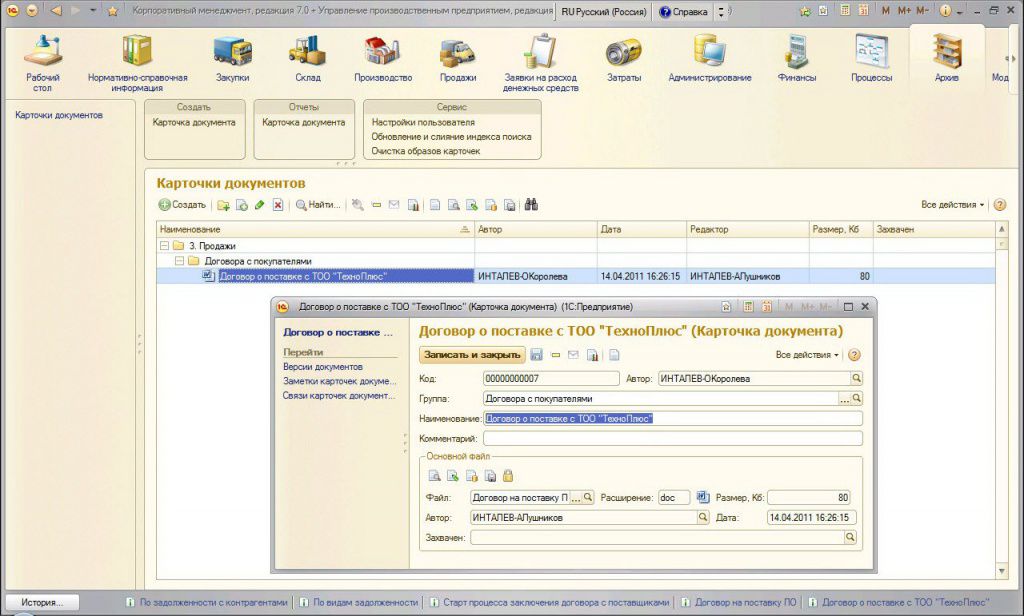Viewport: 1024px width, 616px height.
Task: Click the favorites star in title bar
Action: pyautogui.click(x=112, y=11)
